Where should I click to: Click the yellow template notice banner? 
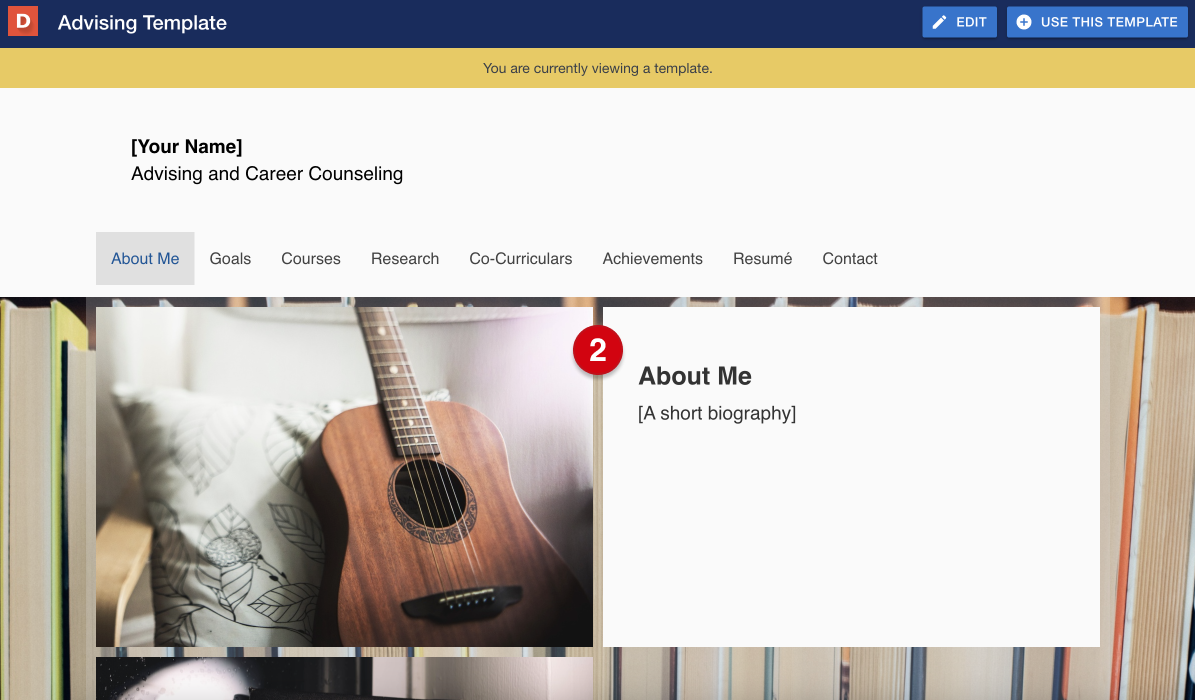597,69
